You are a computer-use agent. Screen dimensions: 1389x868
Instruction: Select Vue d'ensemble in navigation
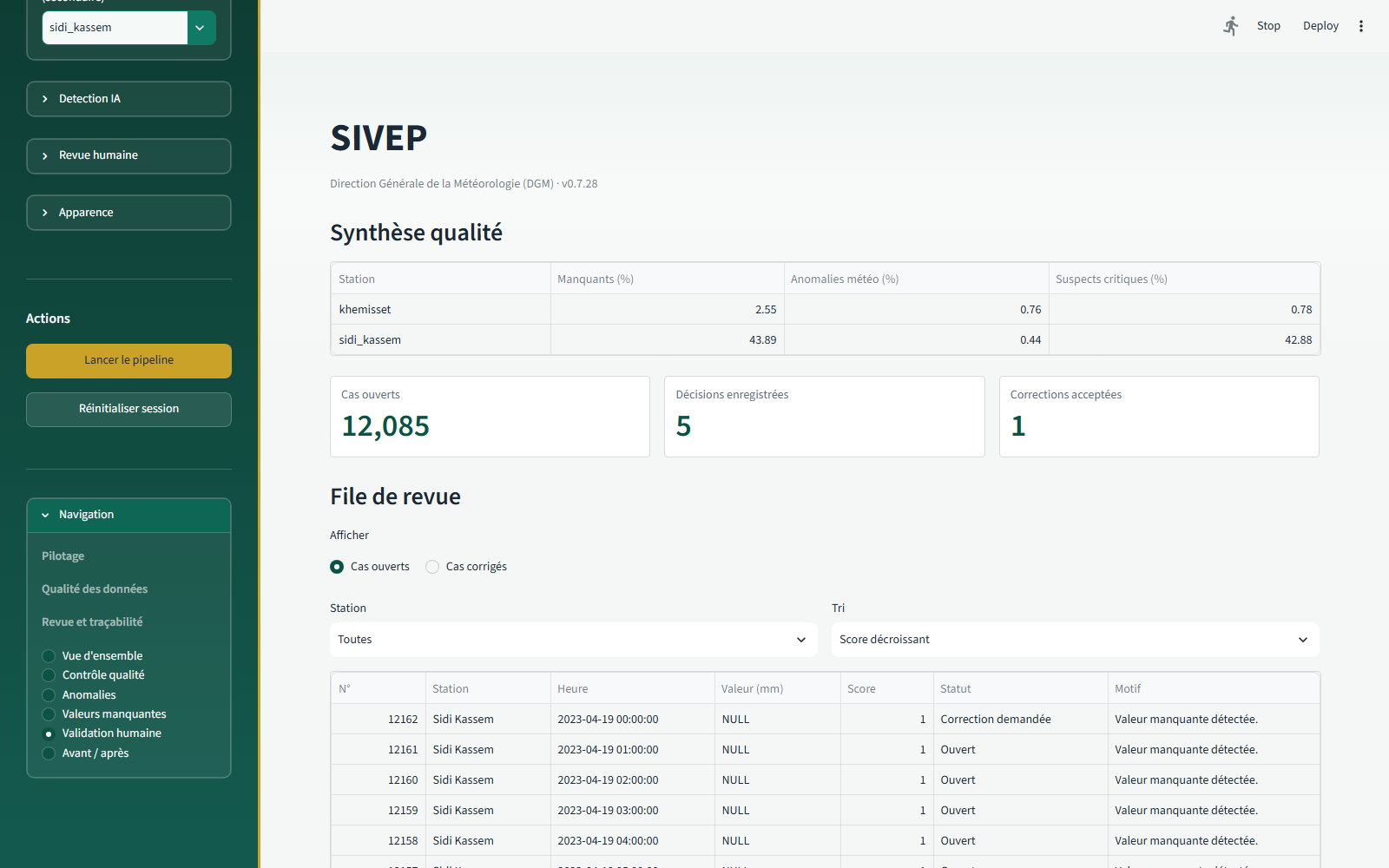click(92, 656)
